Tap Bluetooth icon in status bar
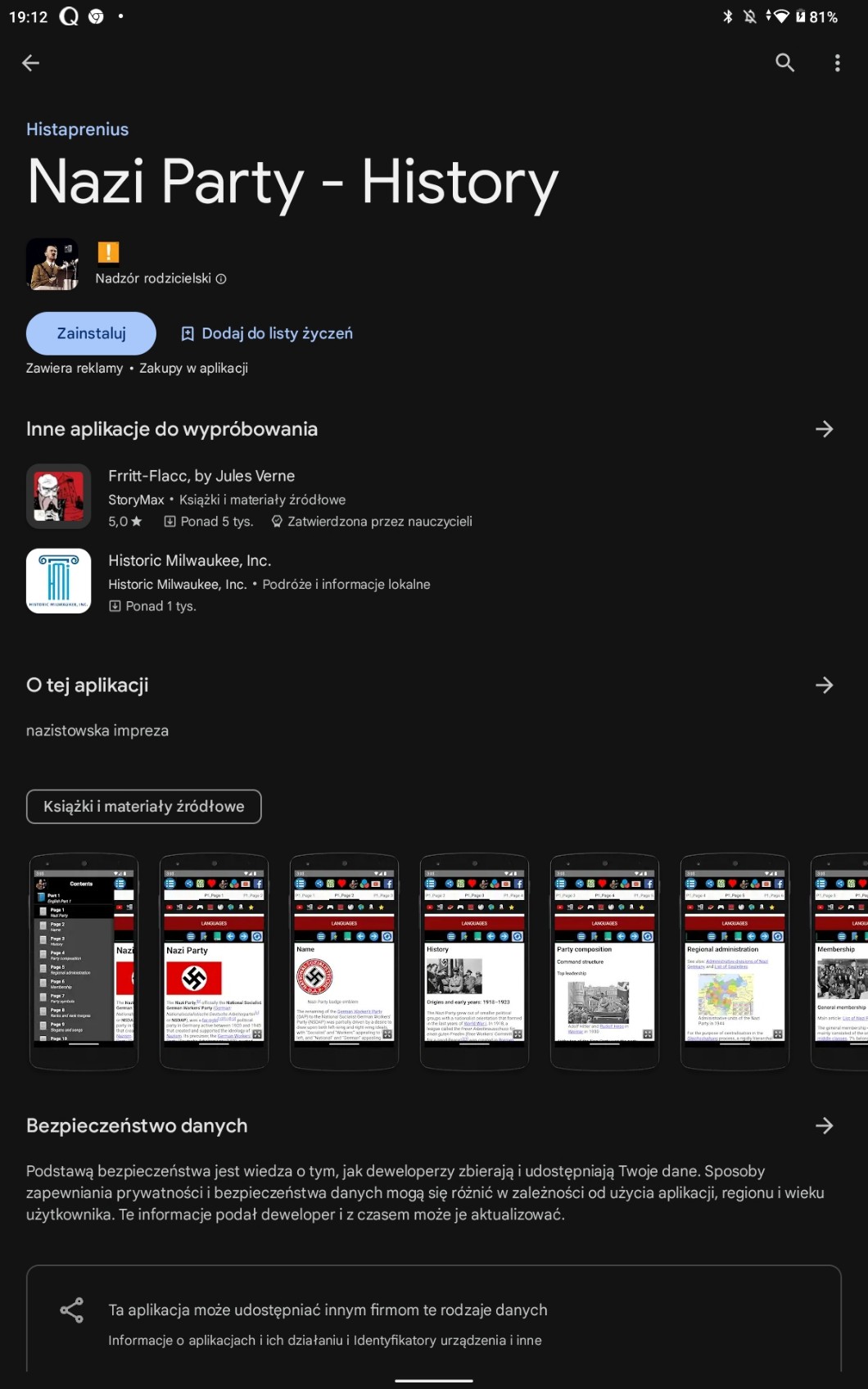Viewport: 868px width, 1389px height. 727,16
